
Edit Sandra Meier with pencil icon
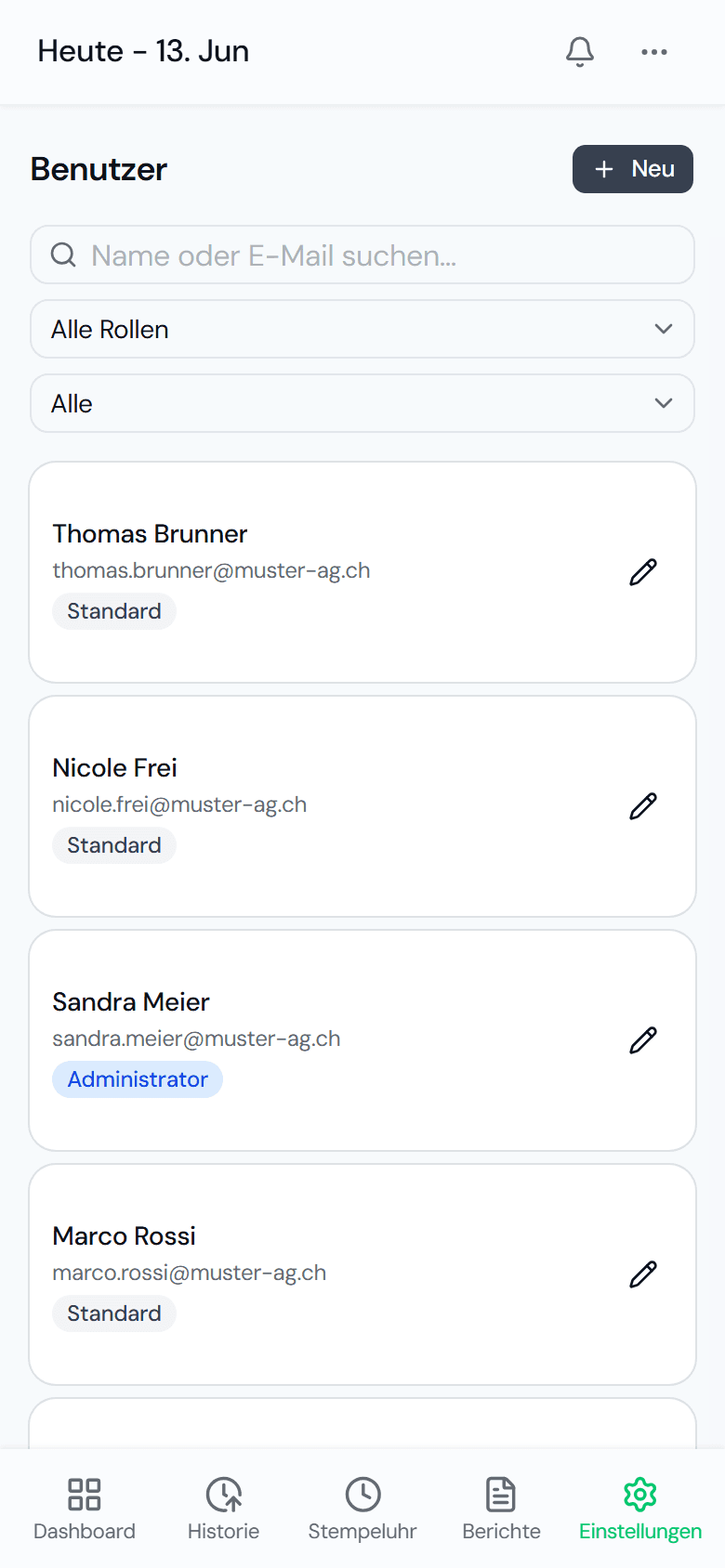click(643, 1040)
